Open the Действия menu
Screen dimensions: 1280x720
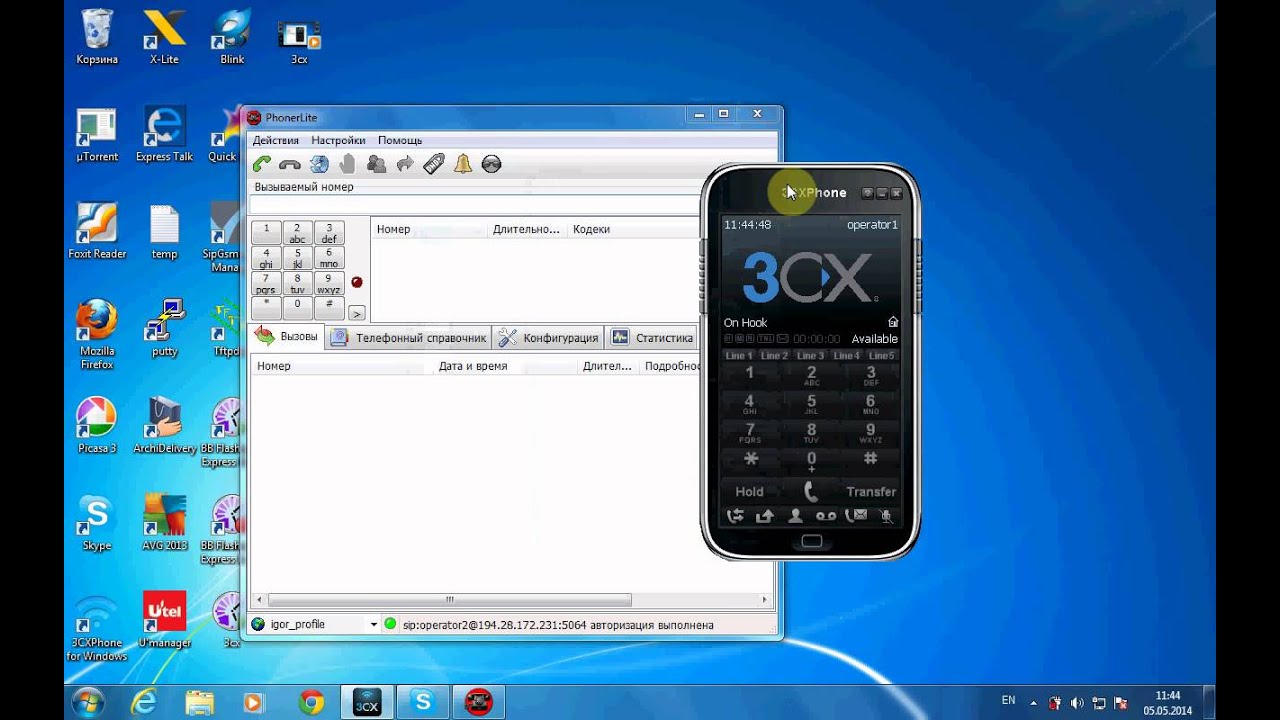point(276,140)
